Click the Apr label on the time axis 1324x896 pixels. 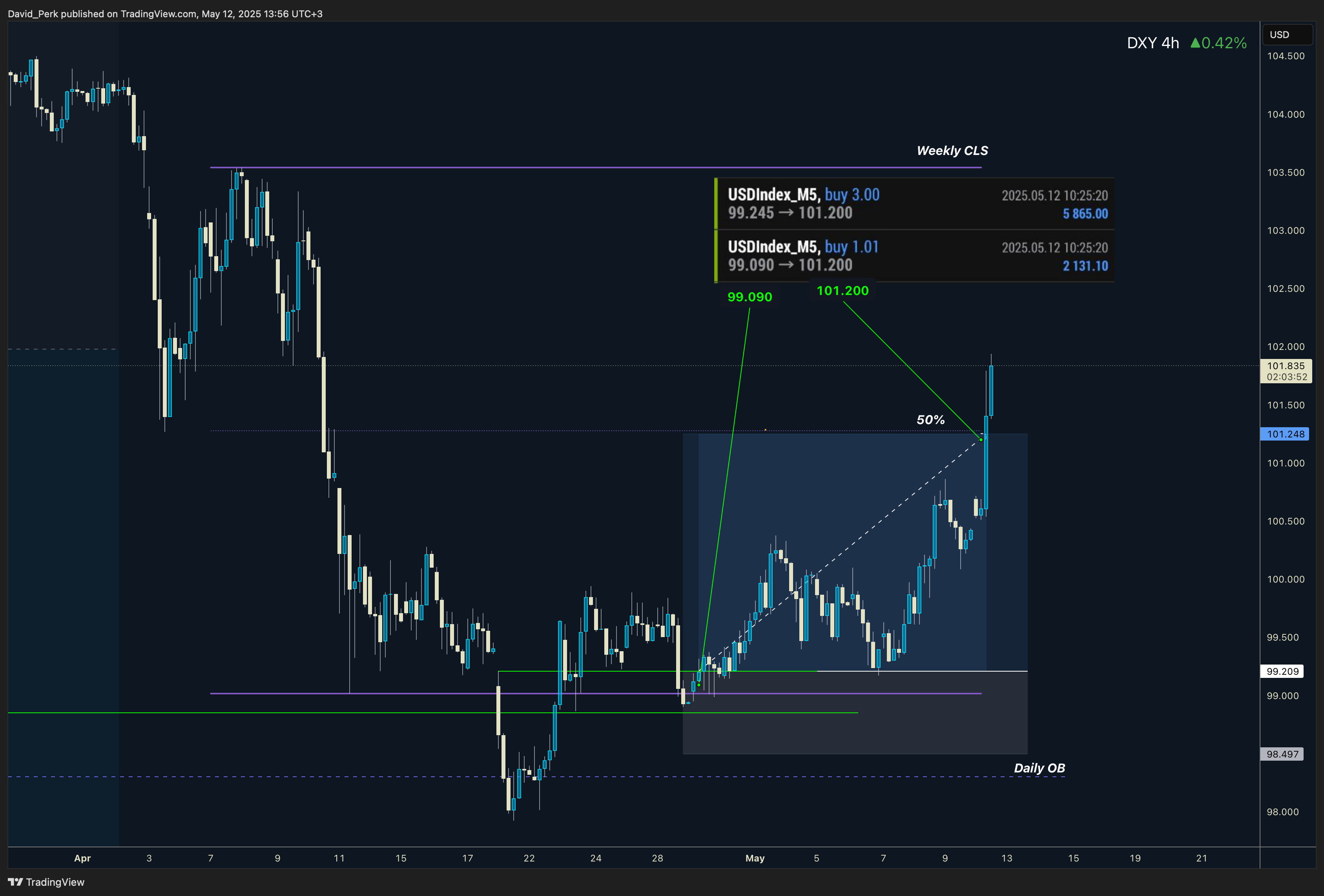coord(83,858)
